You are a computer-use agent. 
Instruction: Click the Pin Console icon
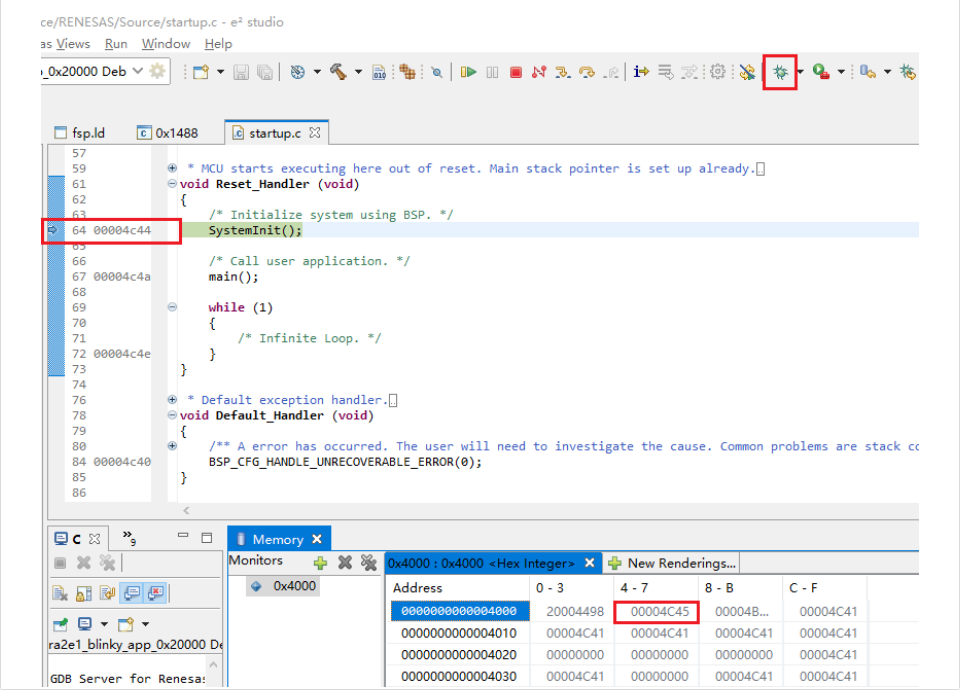(x=61, y=624)
